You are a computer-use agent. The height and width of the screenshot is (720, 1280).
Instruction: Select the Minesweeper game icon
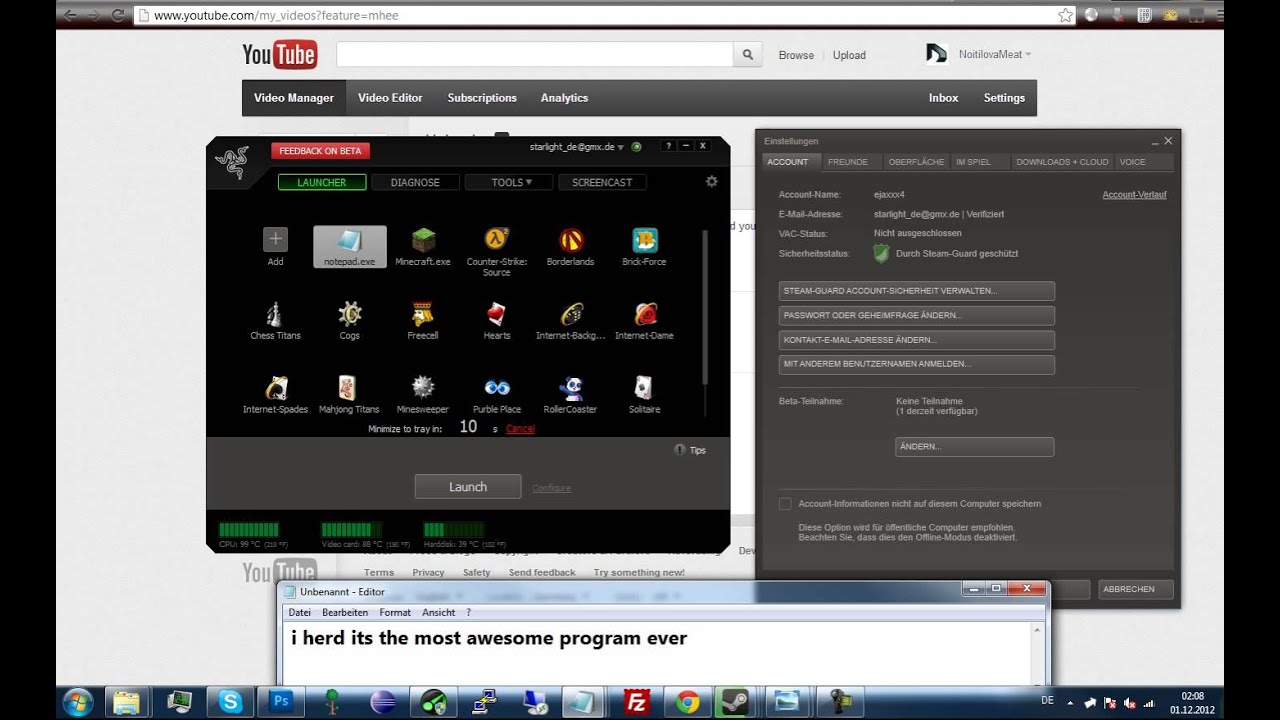(423, 394)
